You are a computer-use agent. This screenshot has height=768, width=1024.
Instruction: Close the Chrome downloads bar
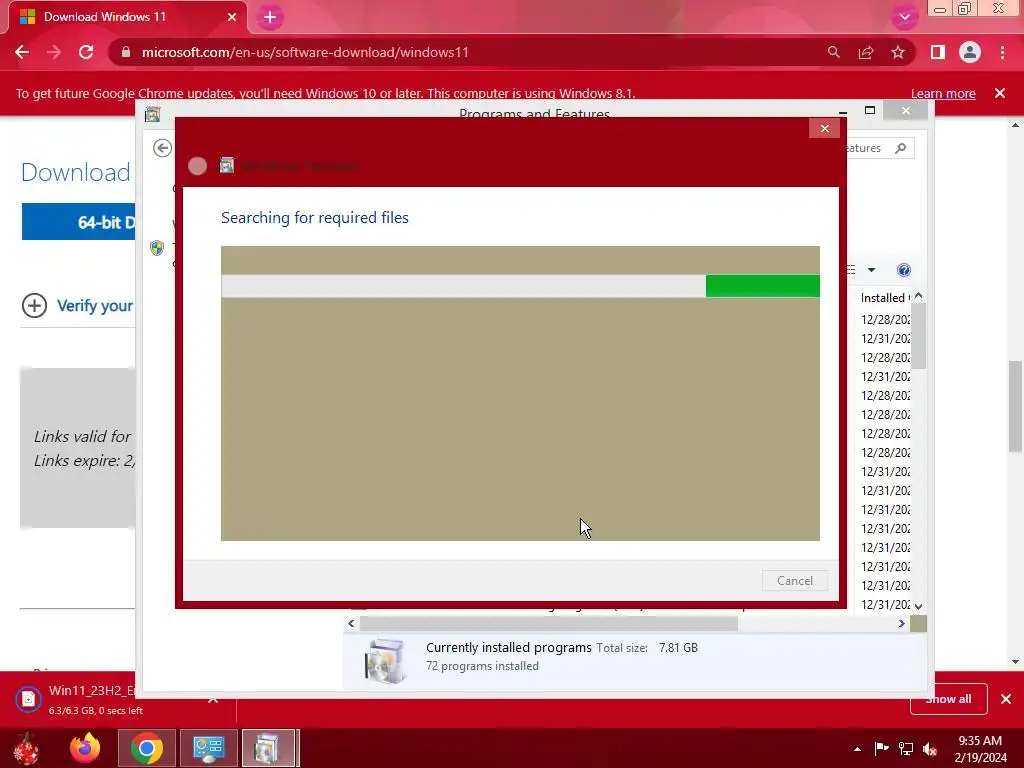pyautogui.click(x=1006, y=699)
